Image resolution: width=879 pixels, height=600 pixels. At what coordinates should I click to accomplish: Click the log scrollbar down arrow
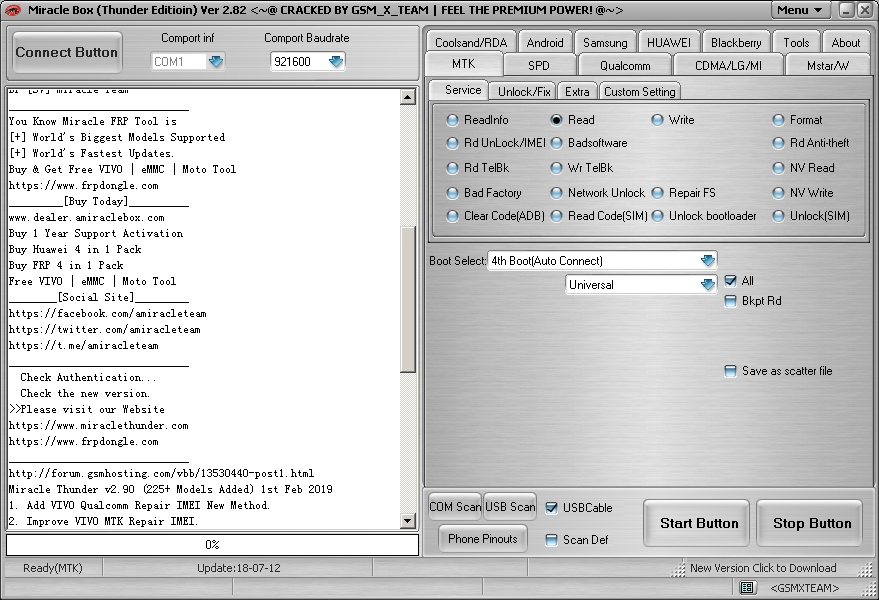tap(408, 521)
